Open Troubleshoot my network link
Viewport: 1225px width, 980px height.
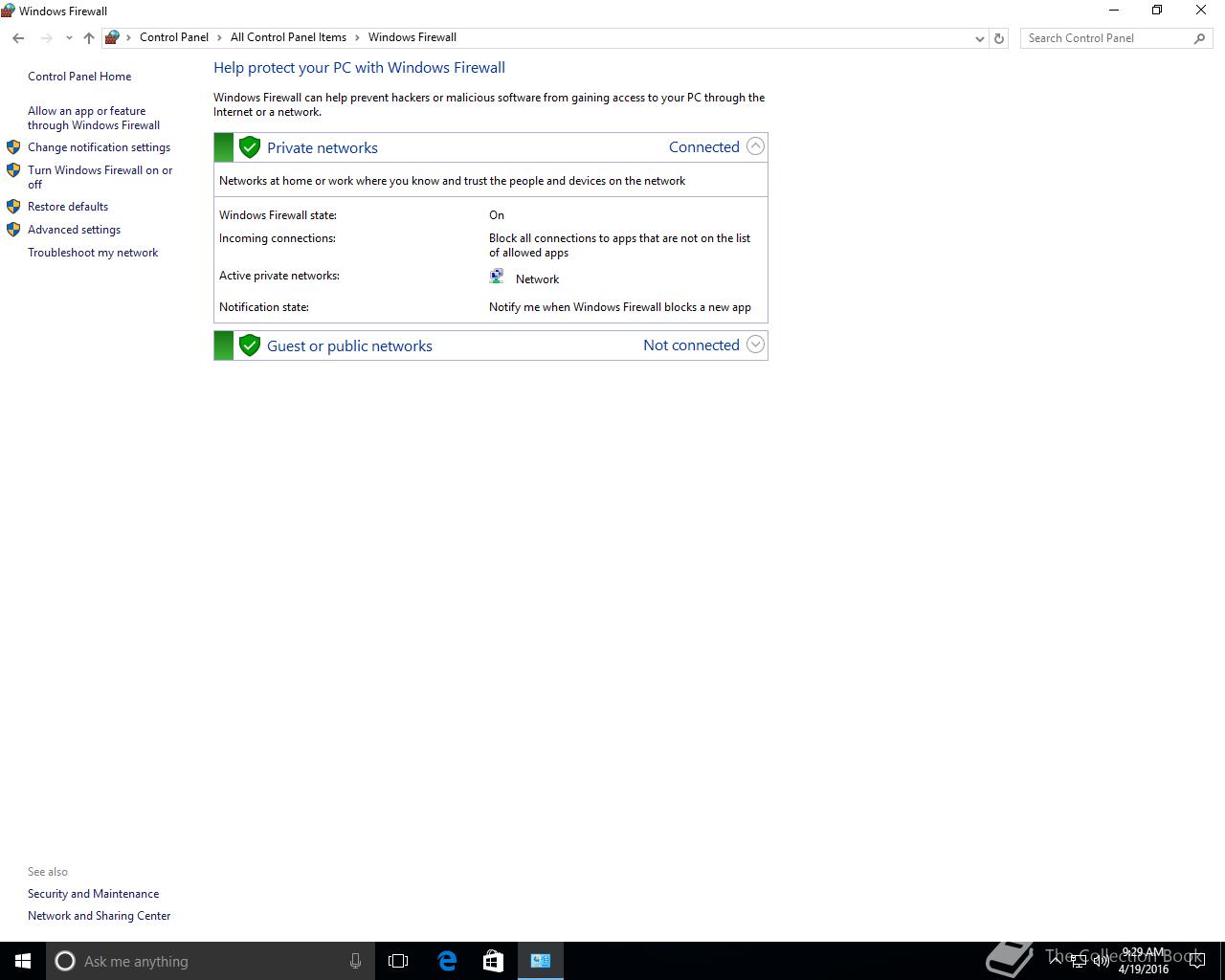pyautogui.click(x=93, y=253)
